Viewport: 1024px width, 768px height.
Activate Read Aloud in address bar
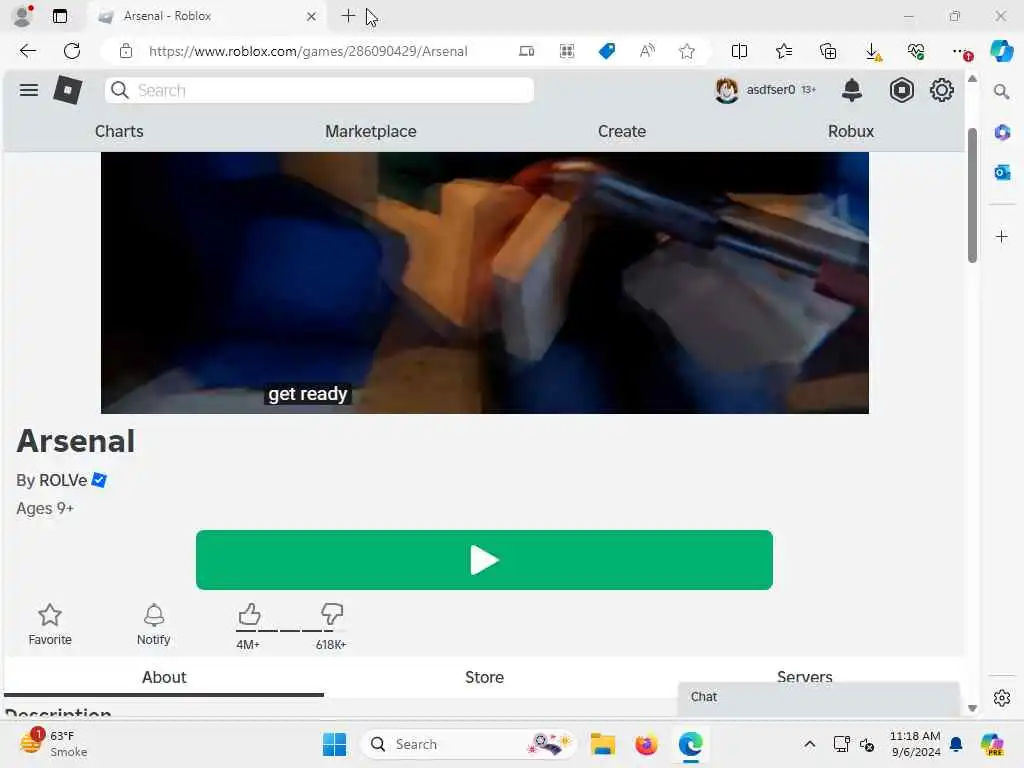point(647,51)
